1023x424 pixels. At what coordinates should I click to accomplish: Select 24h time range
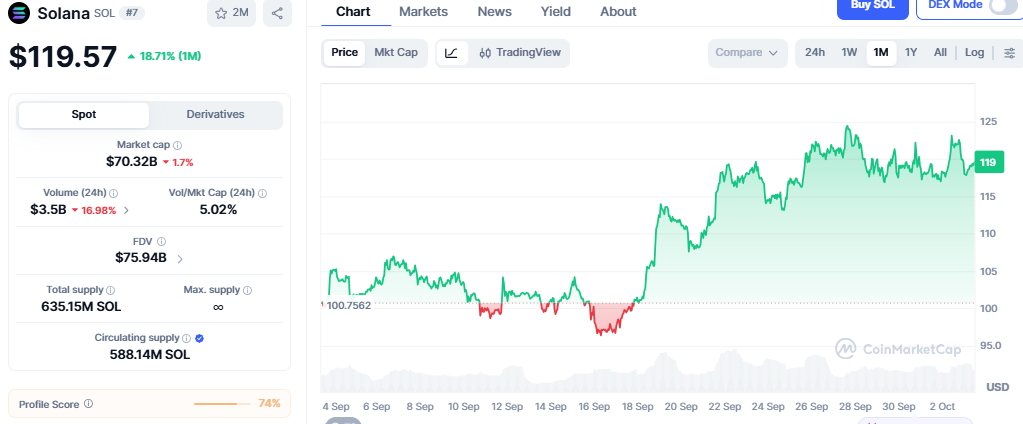(x=815, y=53)
